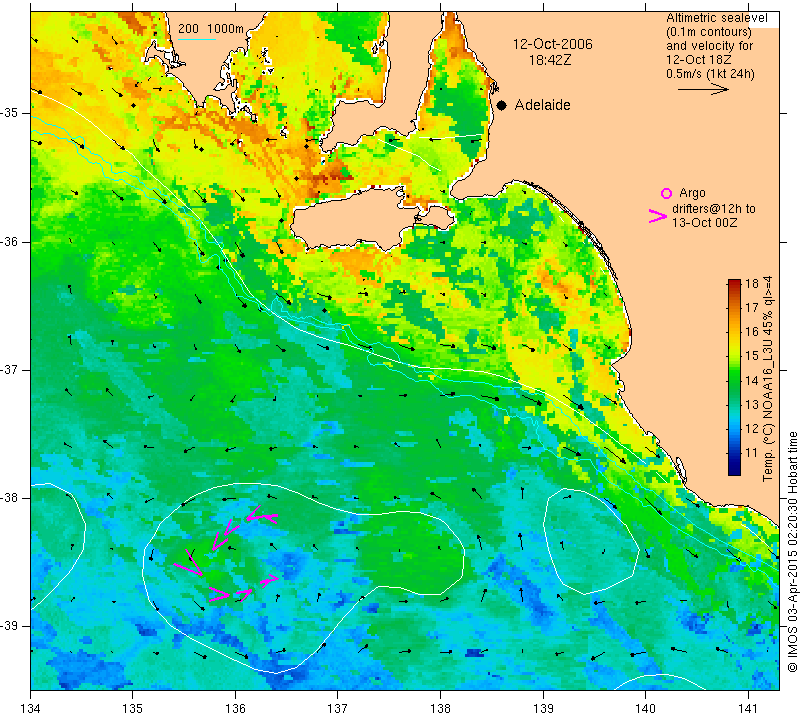800x720 pixels.
Task: Click the 'drifters@12h to' legend text
Action: click(x=714, y=209)
